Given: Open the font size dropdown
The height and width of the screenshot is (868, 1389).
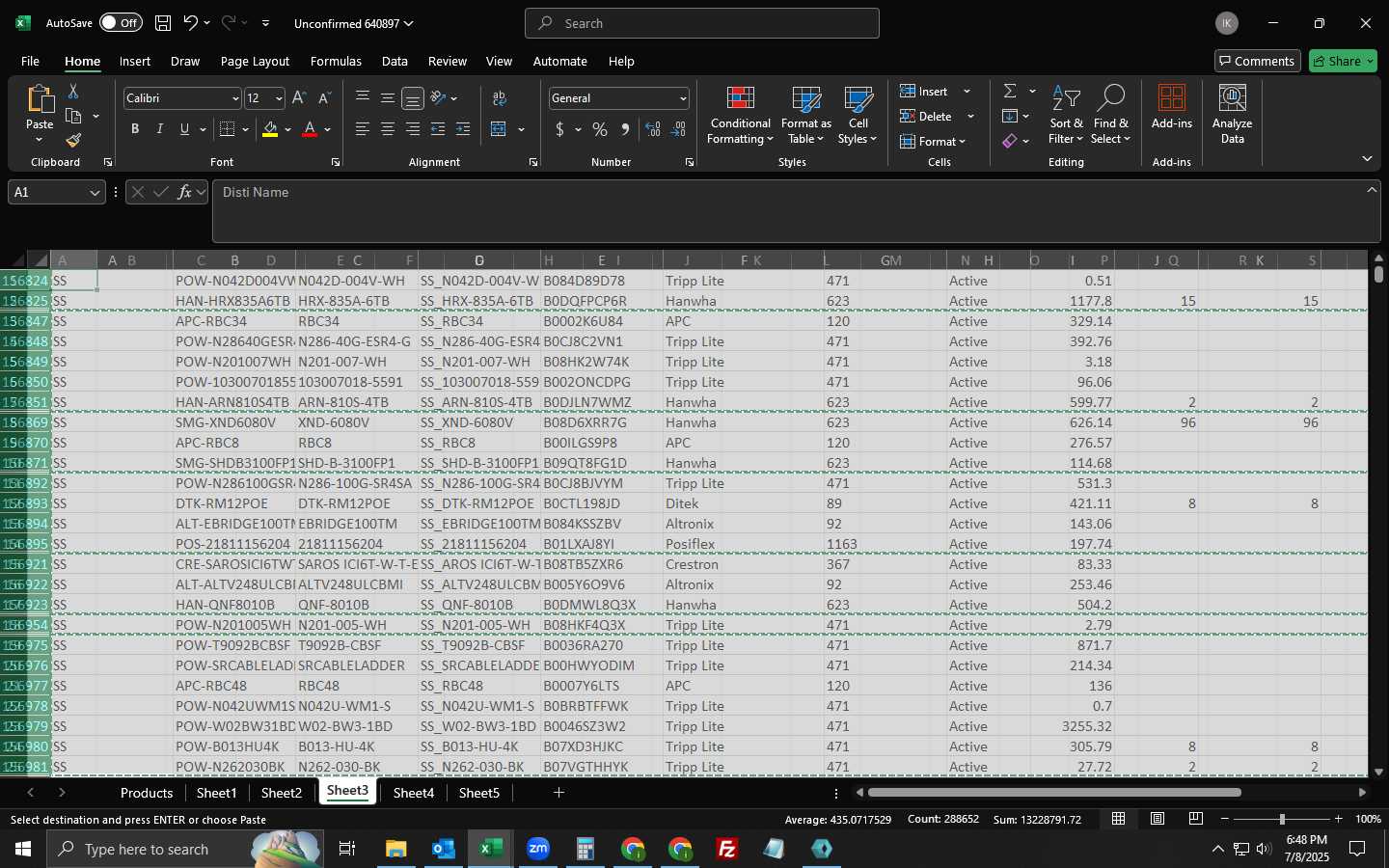Looking at the screenshot, I should pos(279,98).
